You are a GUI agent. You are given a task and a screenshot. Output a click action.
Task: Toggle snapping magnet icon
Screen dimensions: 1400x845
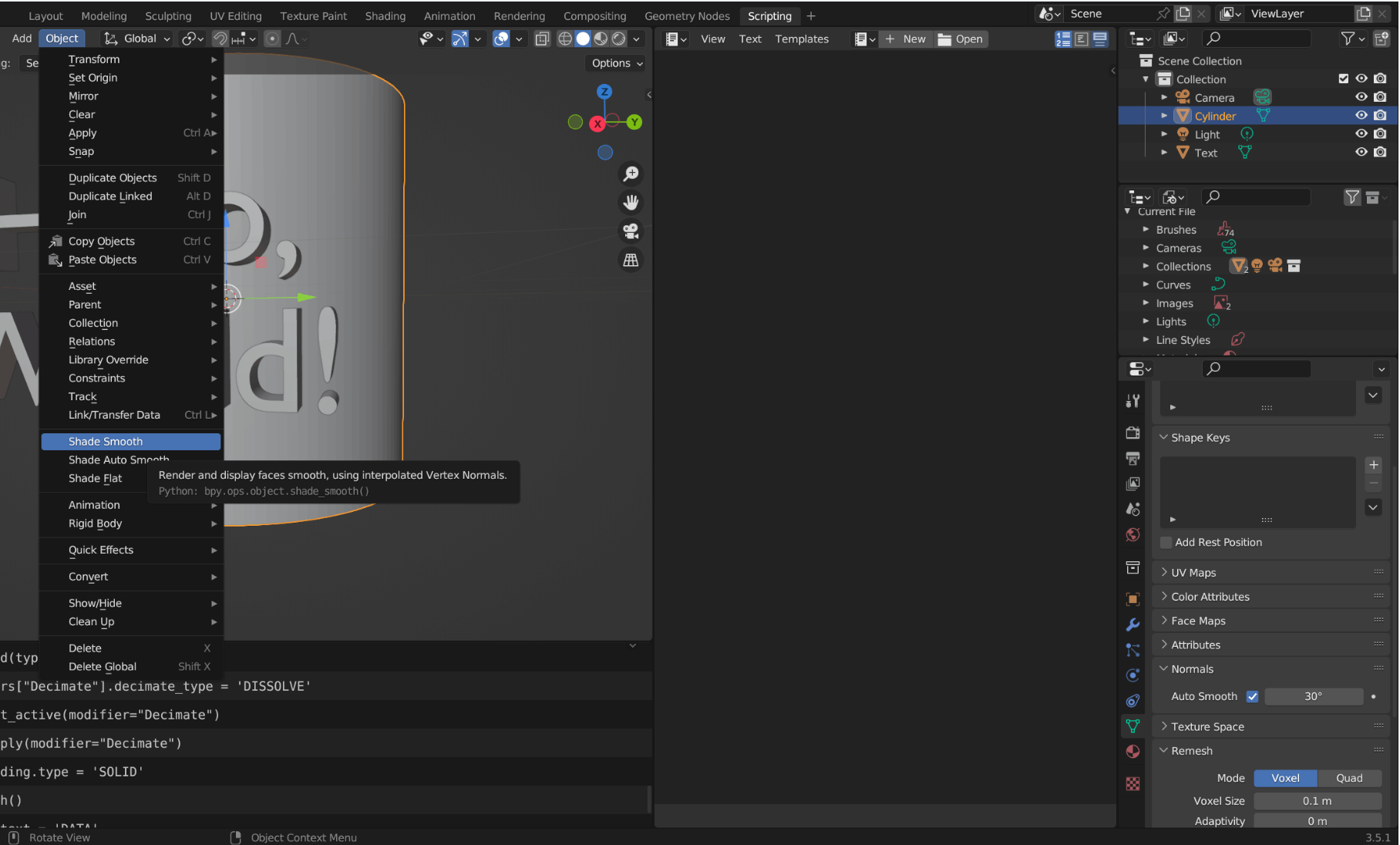[220, 39]
